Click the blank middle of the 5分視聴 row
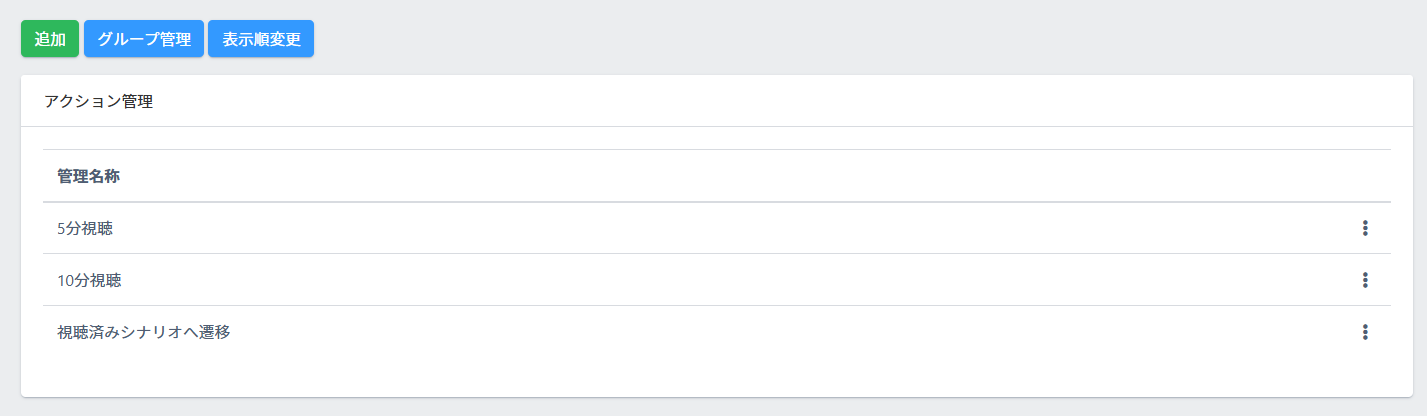 tap(700, 228)
